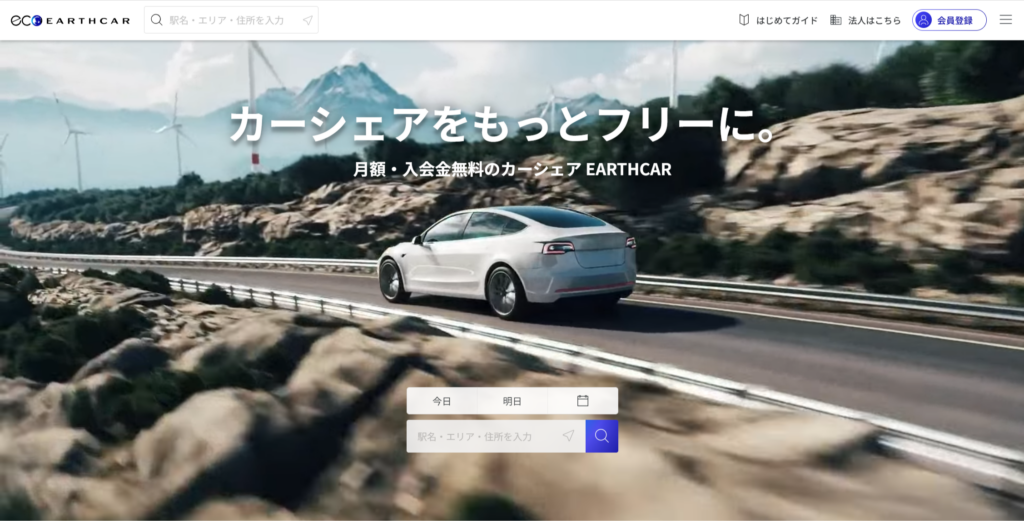Click the white car in the hero image
This screenshot has width=1024, height=521.
click(510, 260)
